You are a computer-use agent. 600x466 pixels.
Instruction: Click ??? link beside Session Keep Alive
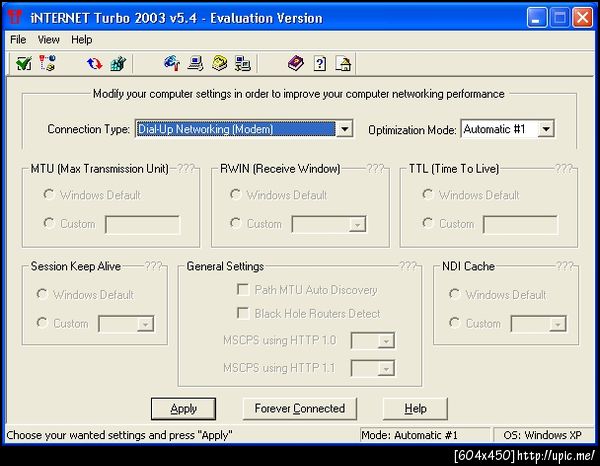tap(153, 266)
